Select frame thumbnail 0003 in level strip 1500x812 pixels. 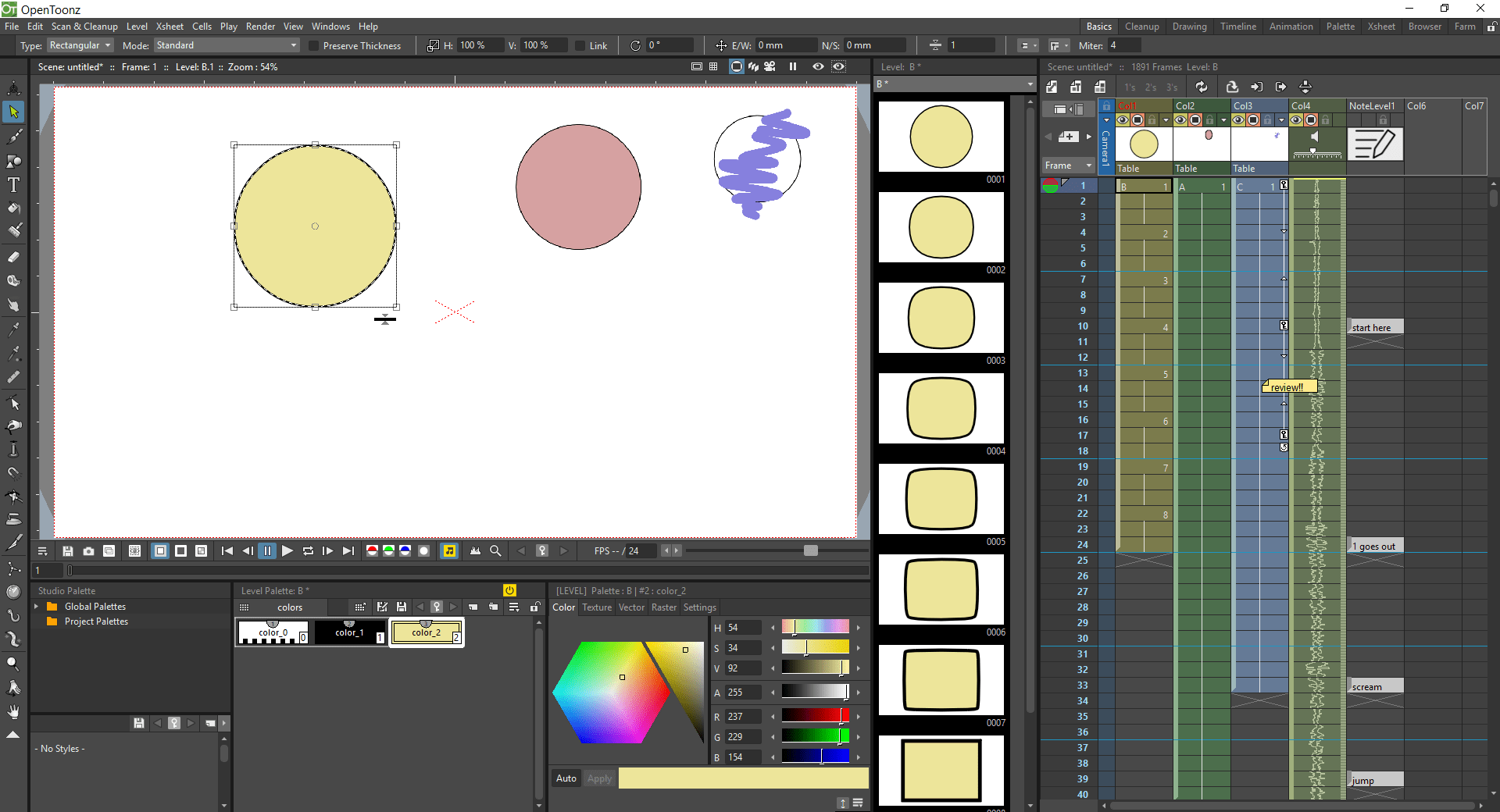[x=941, y=318]
